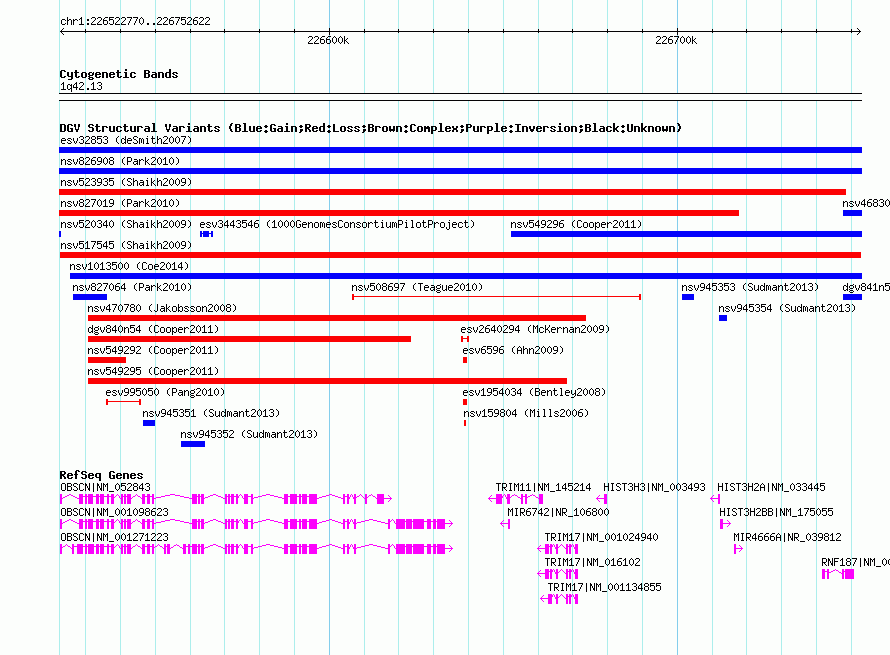Open the TRIM11|NM_145214 gene label
The height and width of the screenshot is (655, 890).
pyautogui.click(x=543, y=488)
